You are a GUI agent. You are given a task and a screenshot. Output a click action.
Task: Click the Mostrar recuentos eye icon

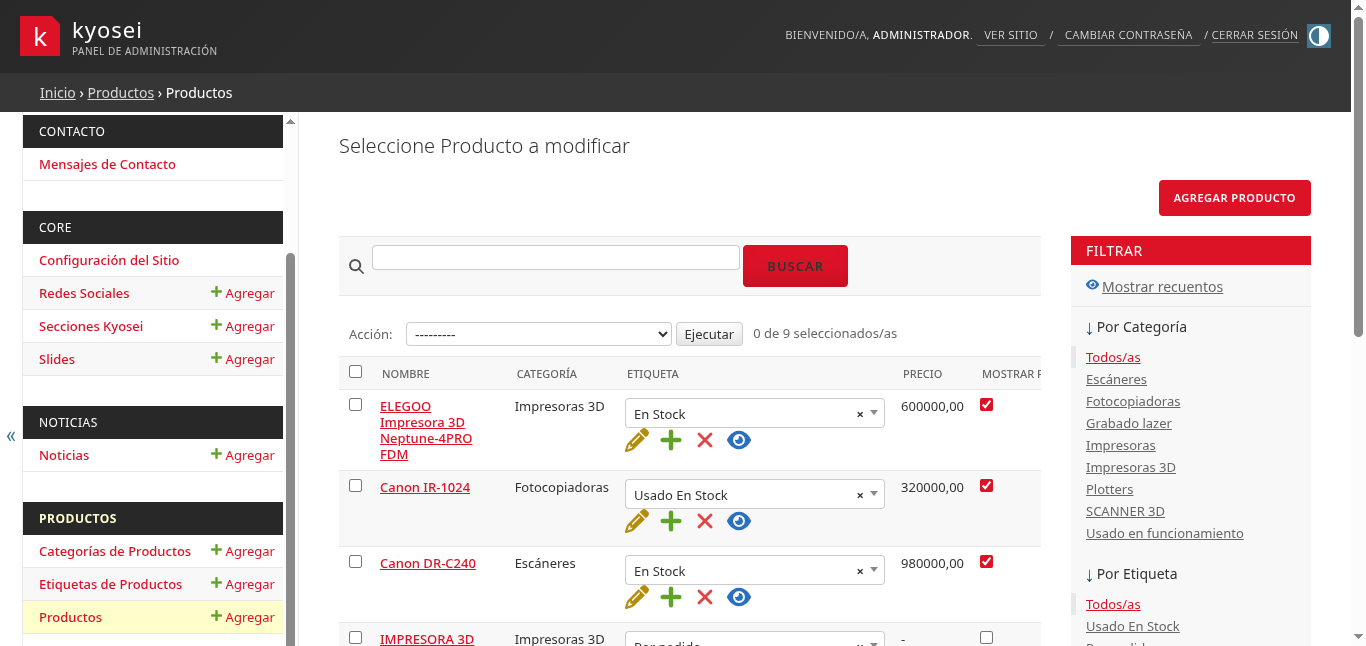coord(1092,285)
